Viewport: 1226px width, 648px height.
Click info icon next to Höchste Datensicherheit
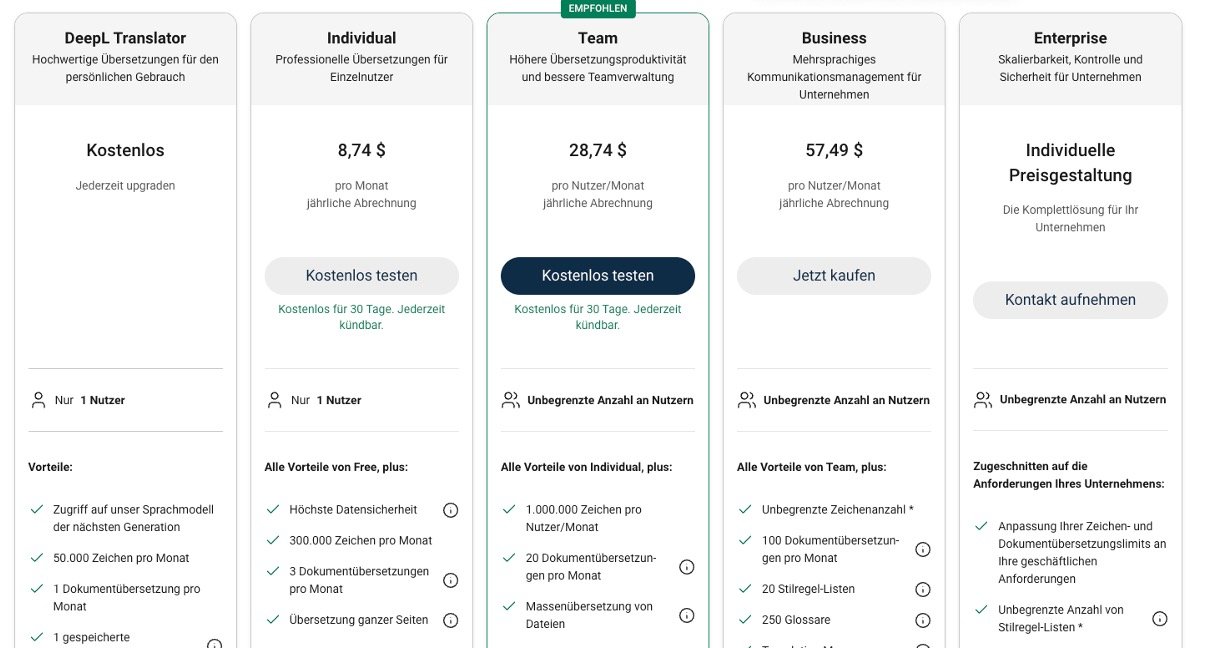coord(450,510)
